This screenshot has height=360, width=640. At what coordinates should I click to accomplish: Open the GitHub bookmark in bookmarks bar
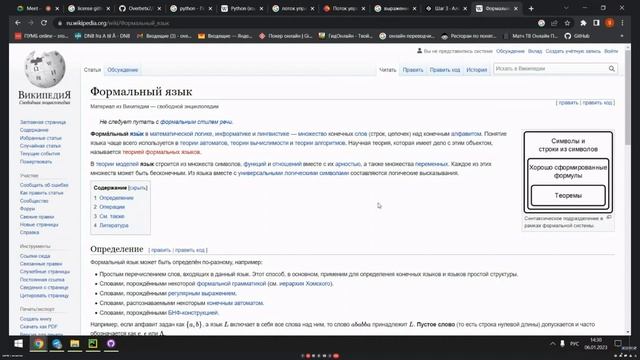point(578,36)
